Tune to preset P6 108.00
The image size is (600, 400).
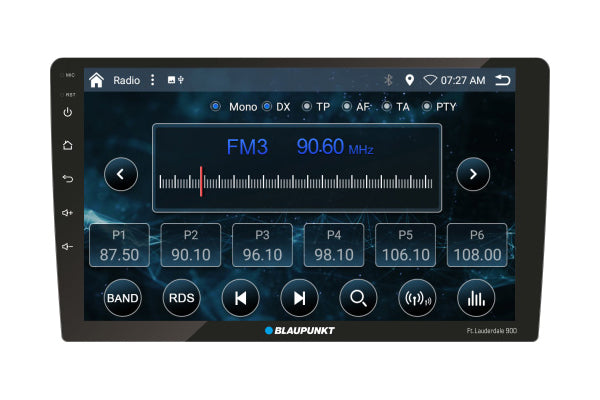477,245
